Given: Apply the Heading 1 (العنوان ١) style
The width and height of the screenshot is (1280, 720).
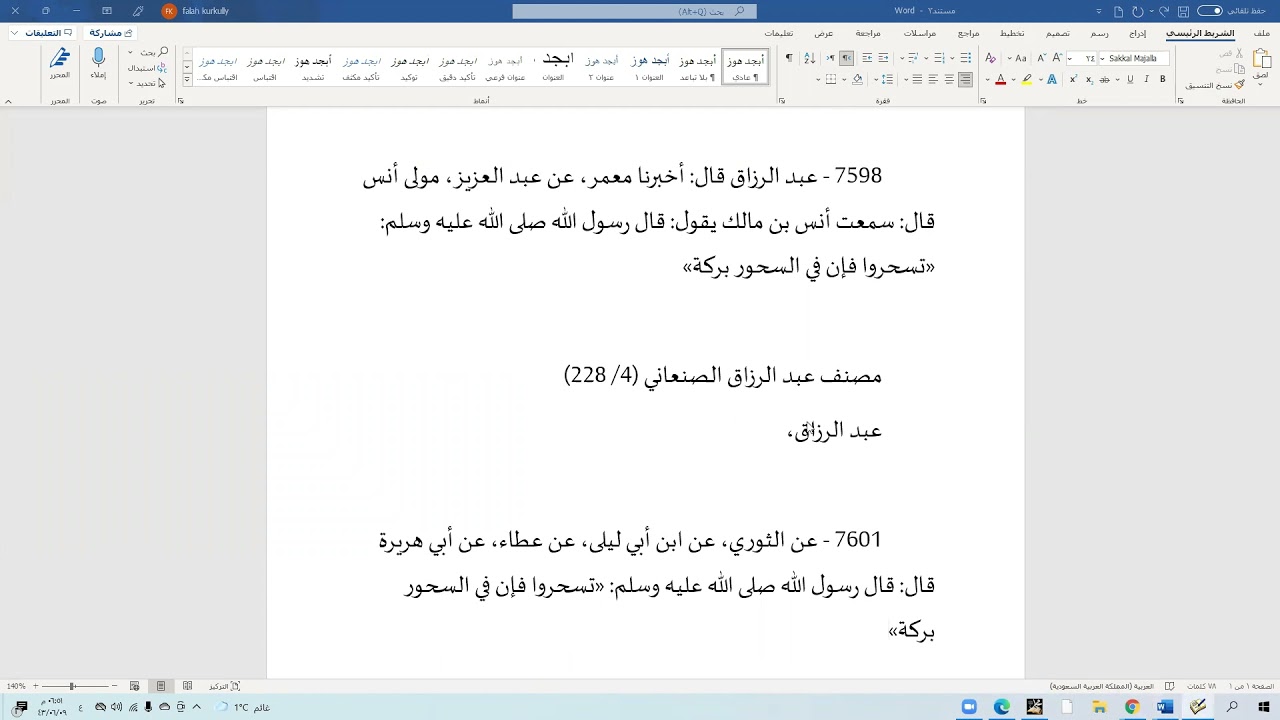Looking at the screenshot, I should [x=650, y=67].
